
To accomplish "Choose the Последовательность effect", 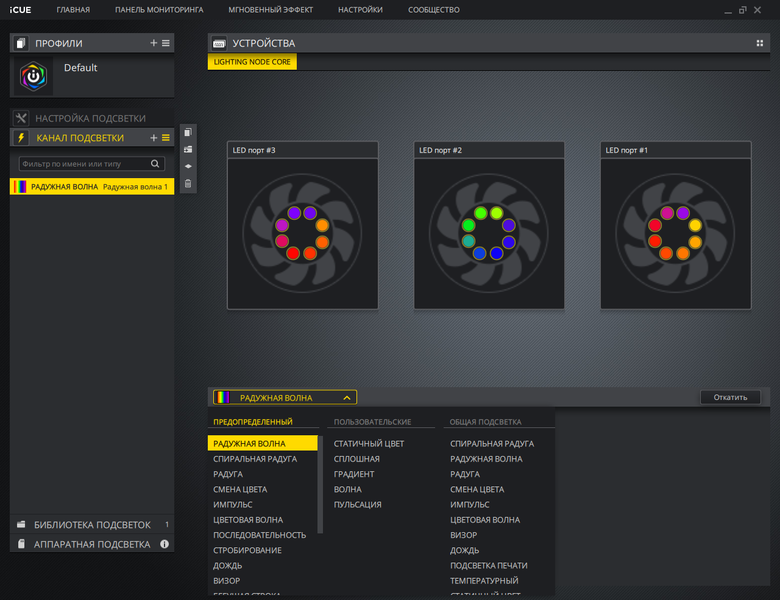I will [260, 535].
